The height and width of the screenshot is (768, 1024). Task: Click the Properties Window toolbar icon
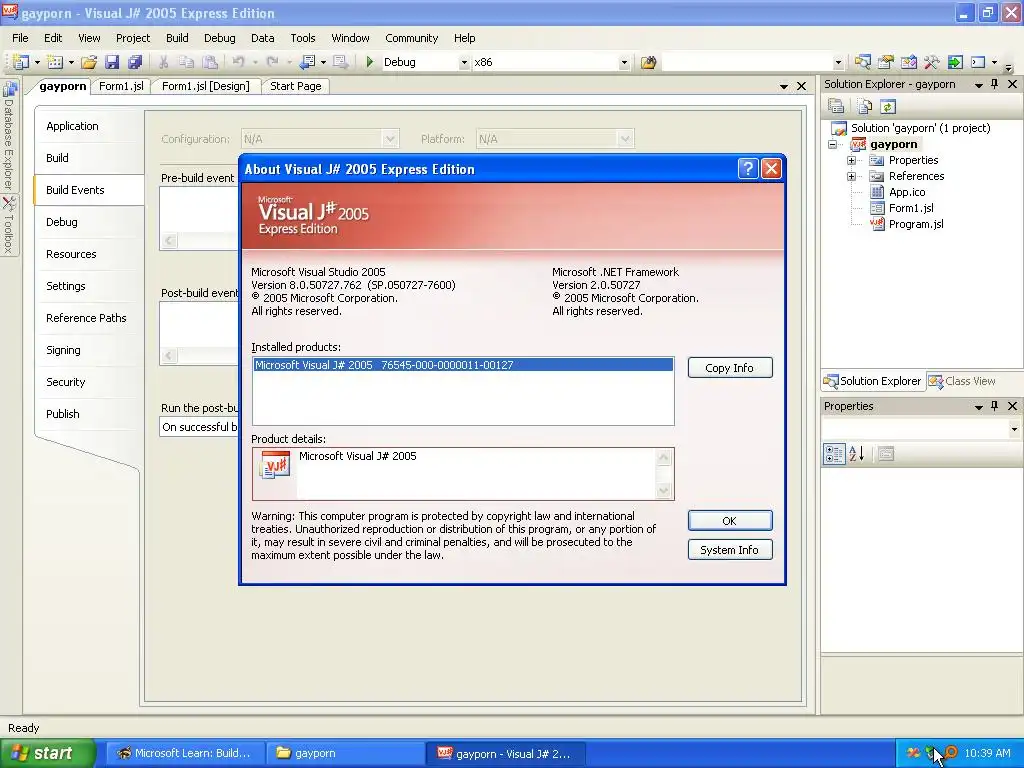(x=886, y=62)
